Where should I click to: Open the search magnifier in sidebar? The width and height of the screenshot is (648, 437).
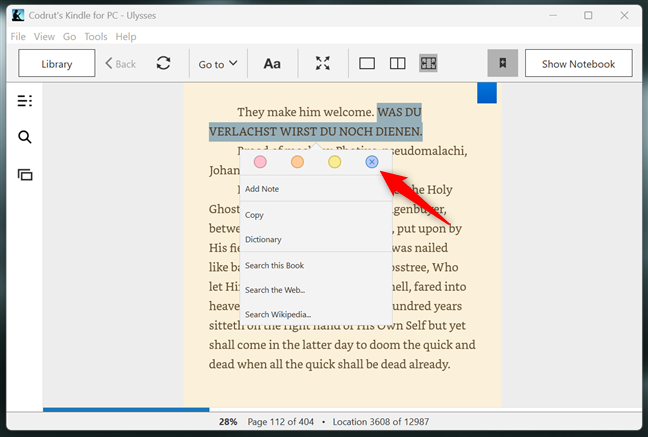point(25,138)
